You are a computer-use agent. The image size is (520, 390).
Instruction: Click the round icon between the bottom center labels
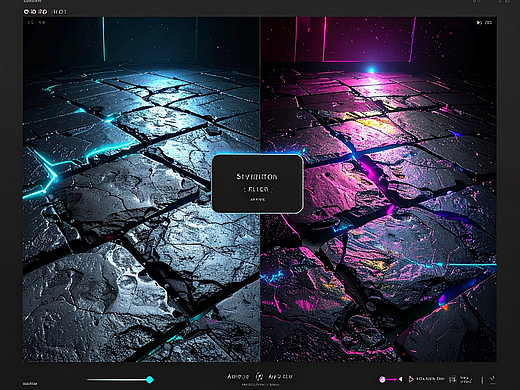(259, 377)
